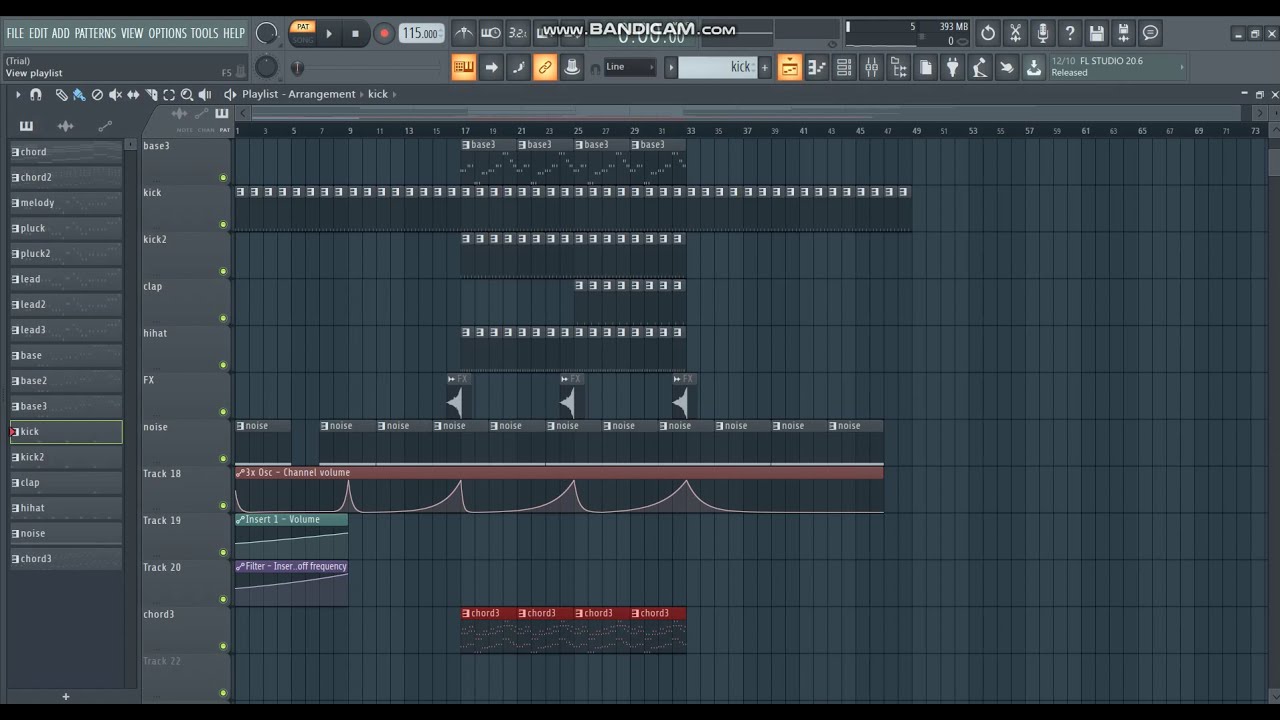Adjust the main volume knob
The width and height of the screenshot is (1280, 720).
(267, 33)
